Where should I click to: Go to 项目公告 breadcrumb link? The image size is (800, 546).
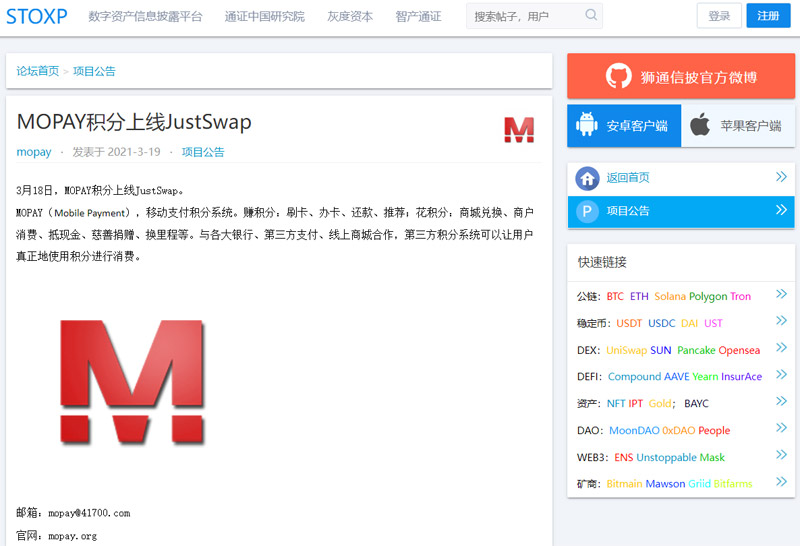[x=94, y=71]
